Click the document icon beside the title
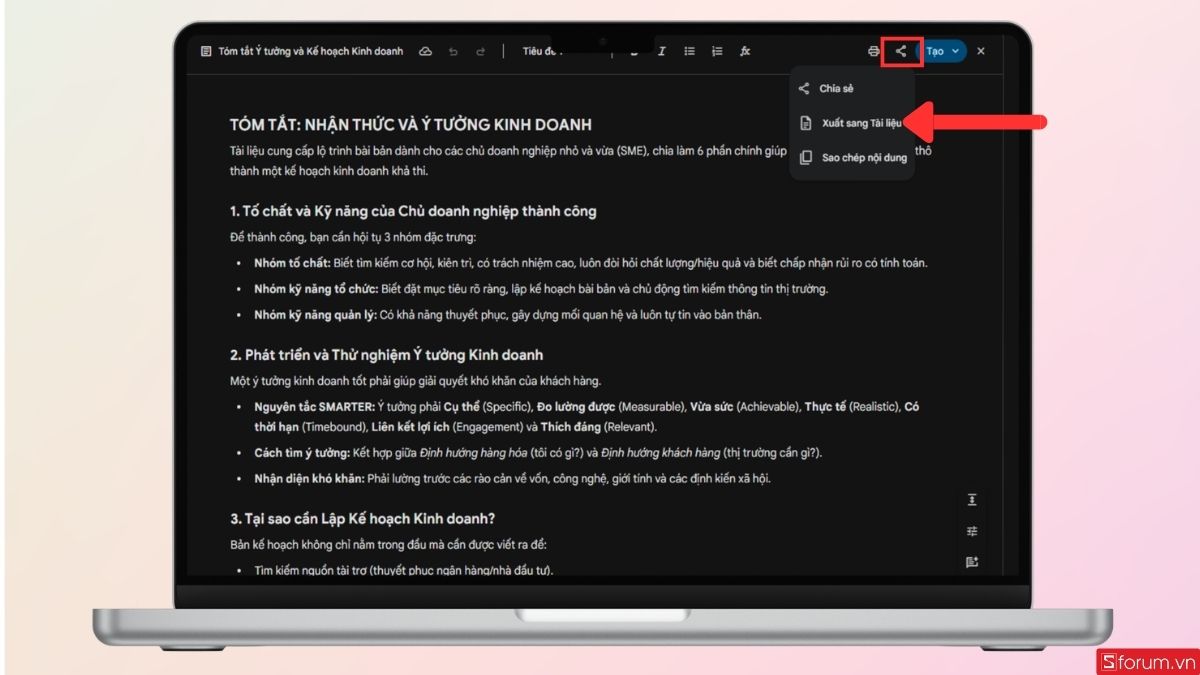The height and width of the screenshot is (675, 1200). click(206, 51)
